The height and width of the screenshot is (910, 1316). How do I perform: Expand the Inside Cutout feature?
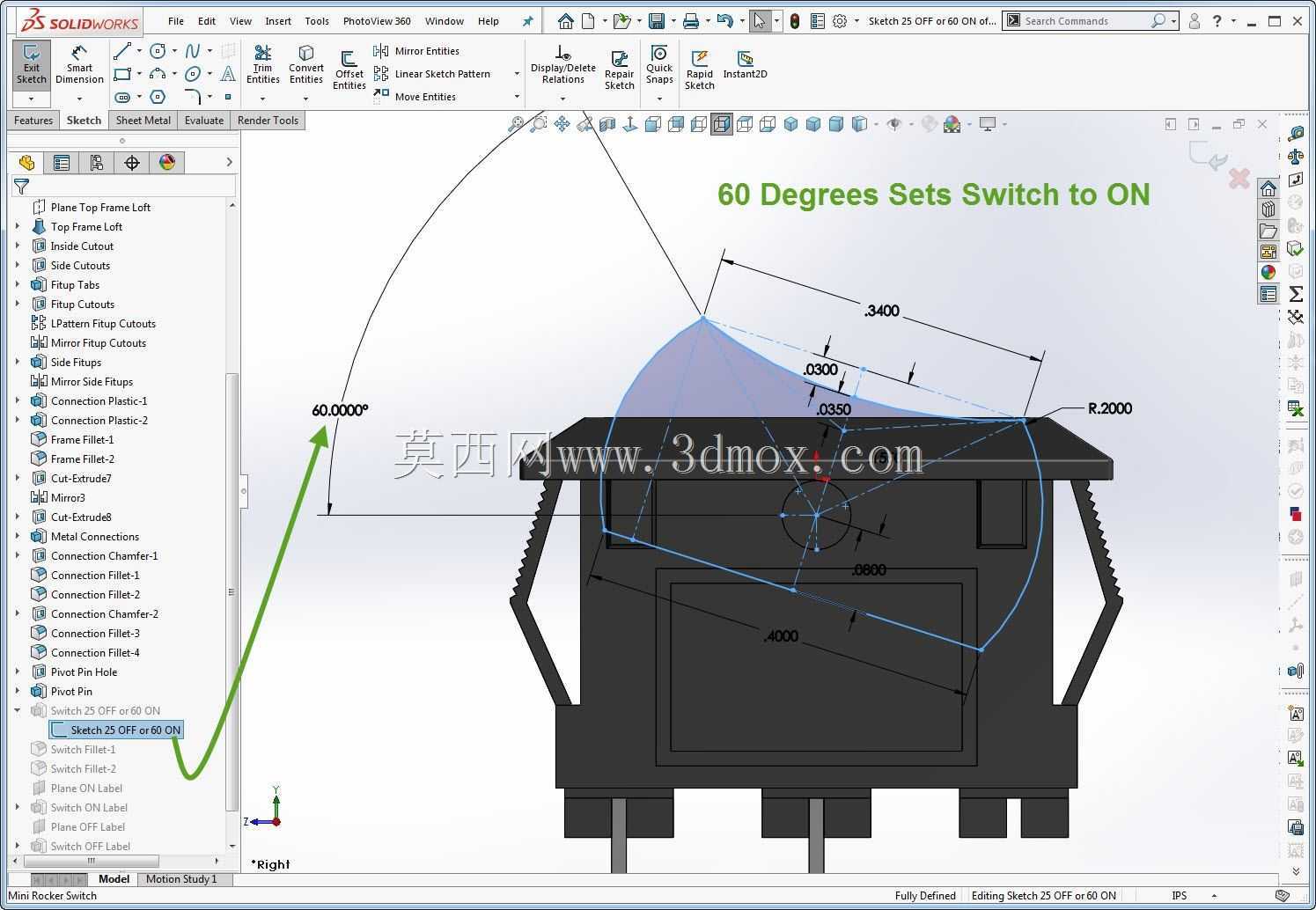point(18,246)
